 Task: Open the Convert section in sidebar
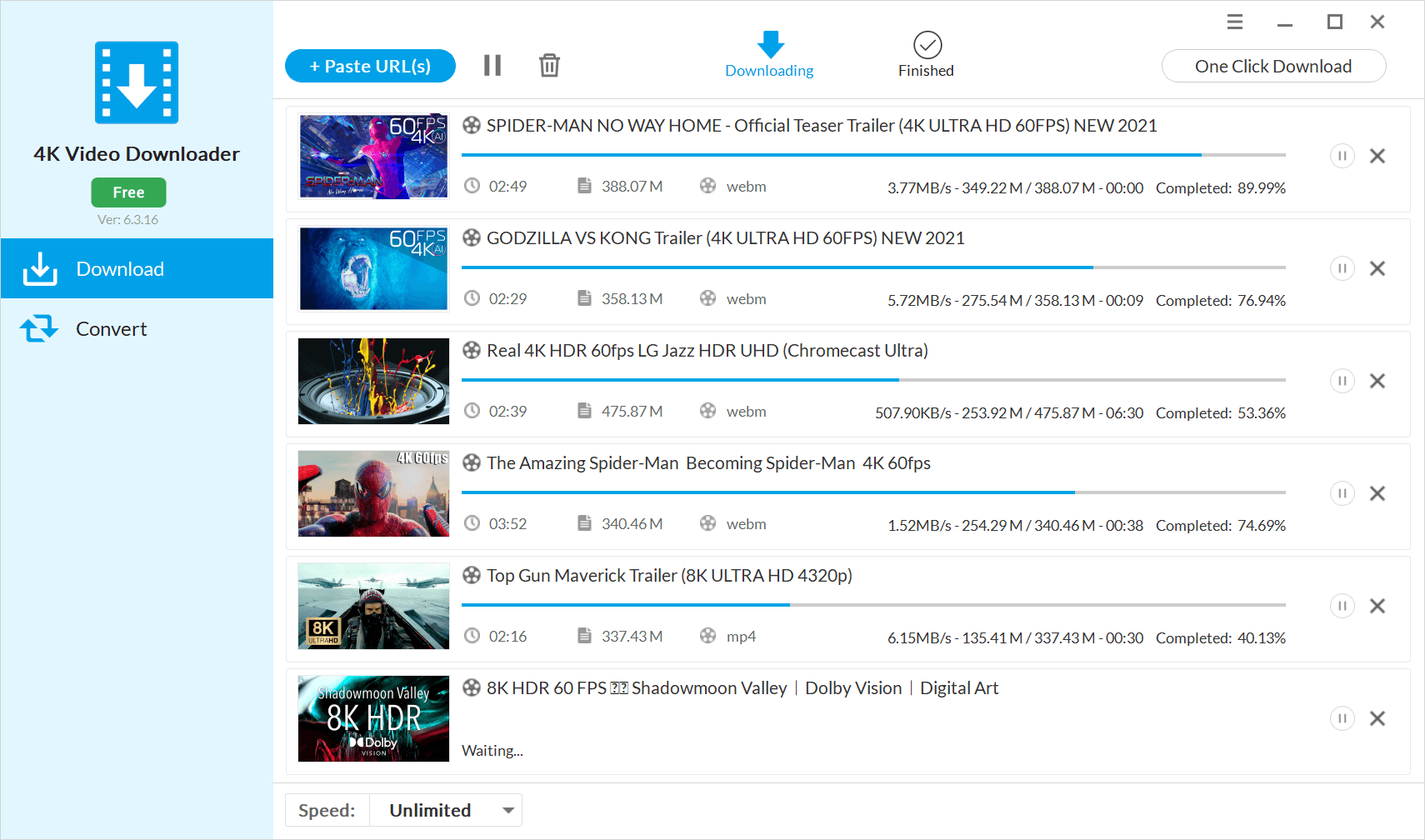pyautogui.click(x=112, y=329)
